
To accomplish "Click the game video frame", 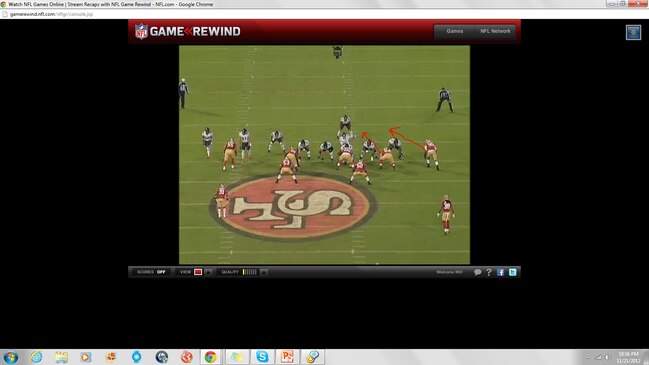I will coord(324,155).
